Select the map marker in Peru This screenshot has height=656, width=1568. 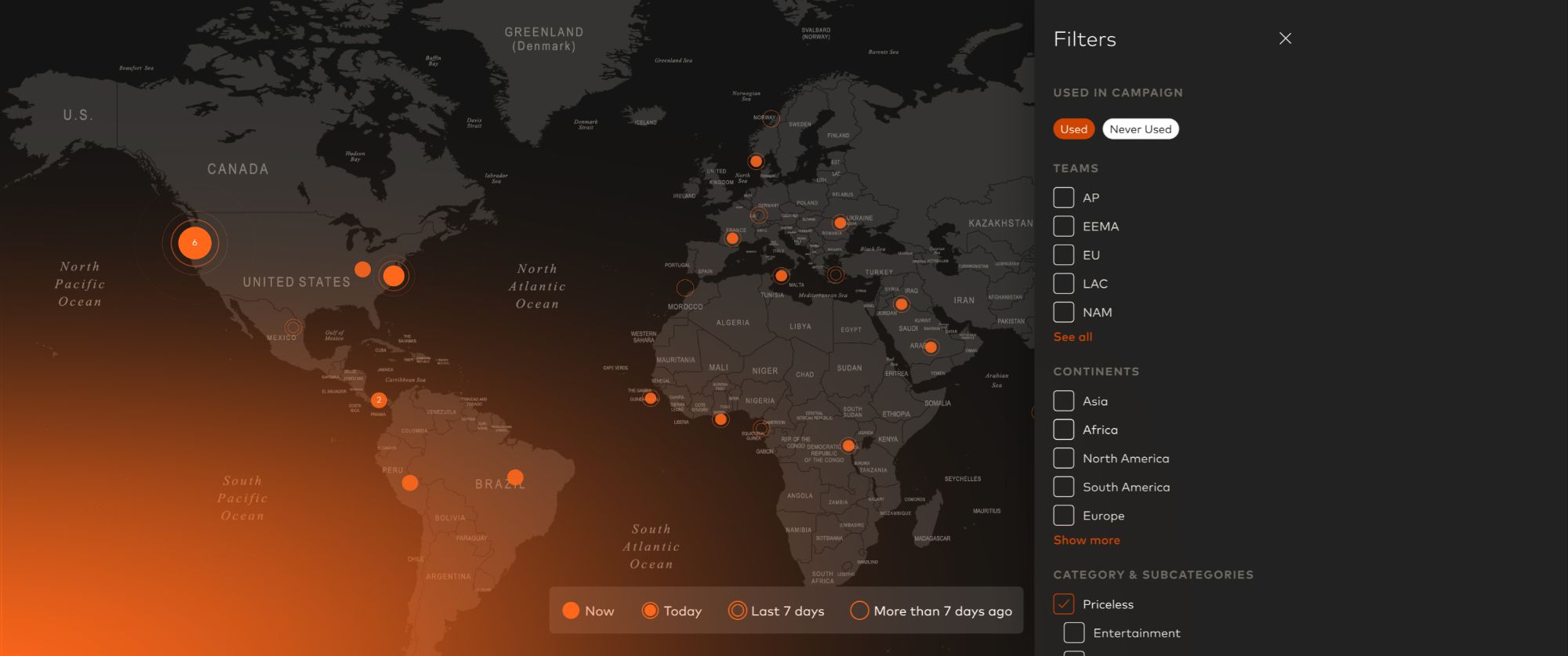click(410, 483)
